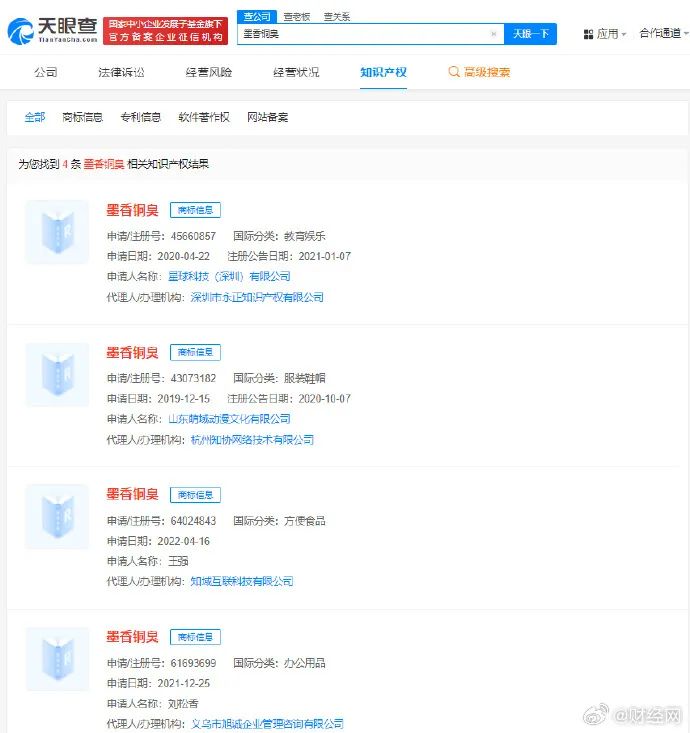Screen dimensions: 690x733
Task: Open 墨香铜臭 title of 服装鞋帽 result
Action: pos(133,352)
